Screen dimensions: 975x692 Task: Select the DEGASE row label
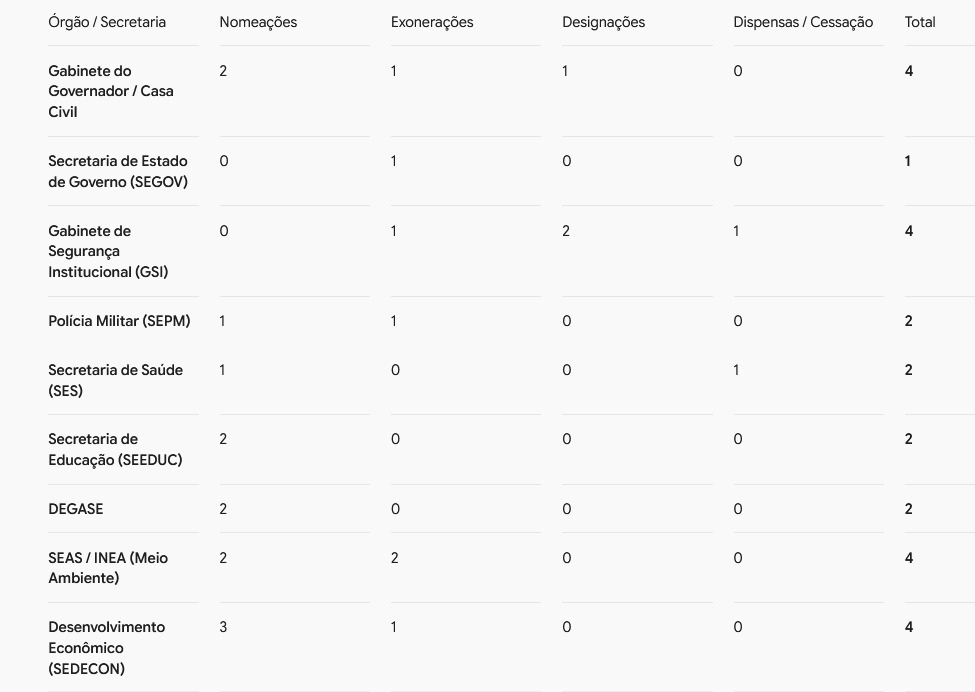(x=76, y=509)
